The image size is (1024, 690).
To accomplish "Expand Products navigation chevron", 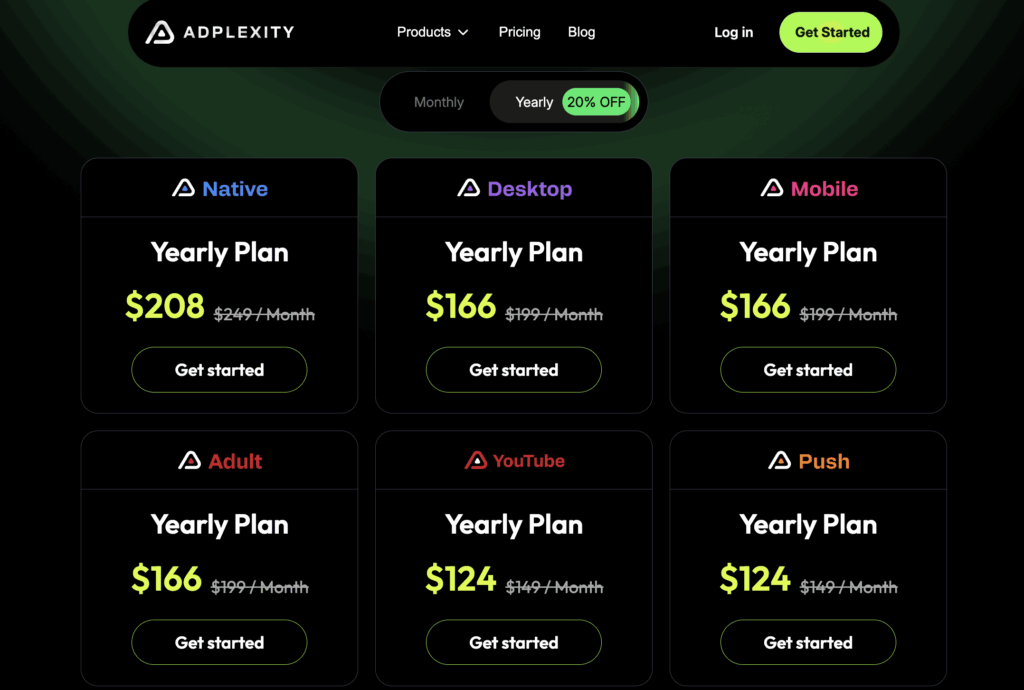I will click(x=463, y=32).
